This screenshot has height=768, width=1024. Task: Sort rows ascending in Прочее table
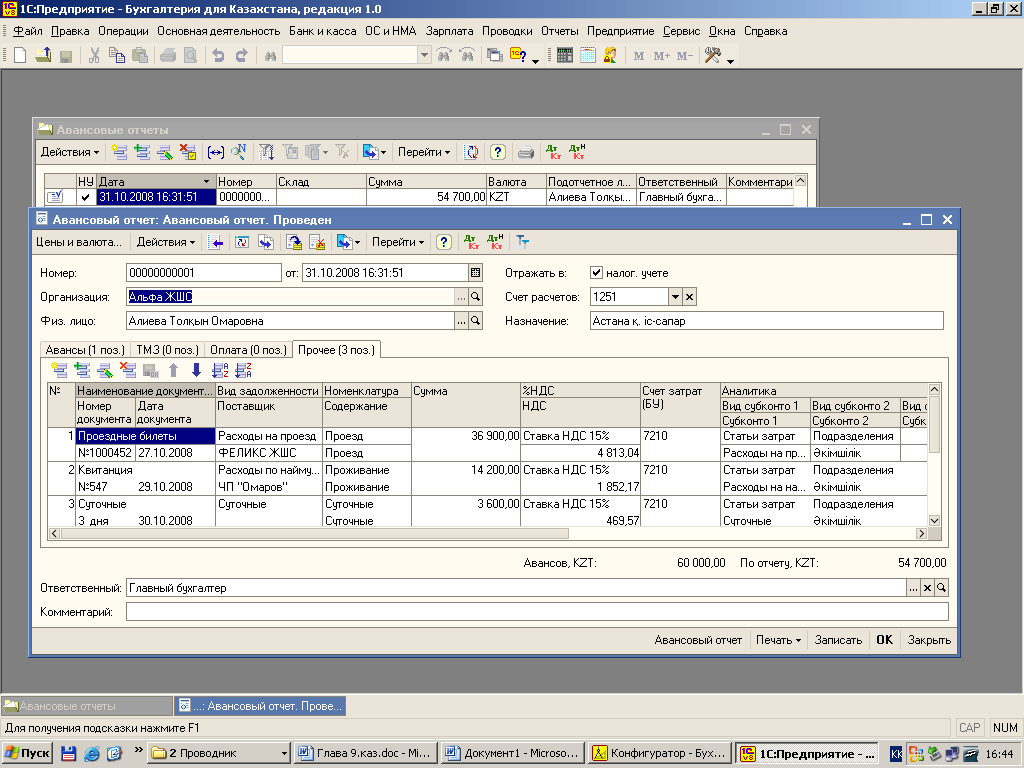tap(220, 370)
